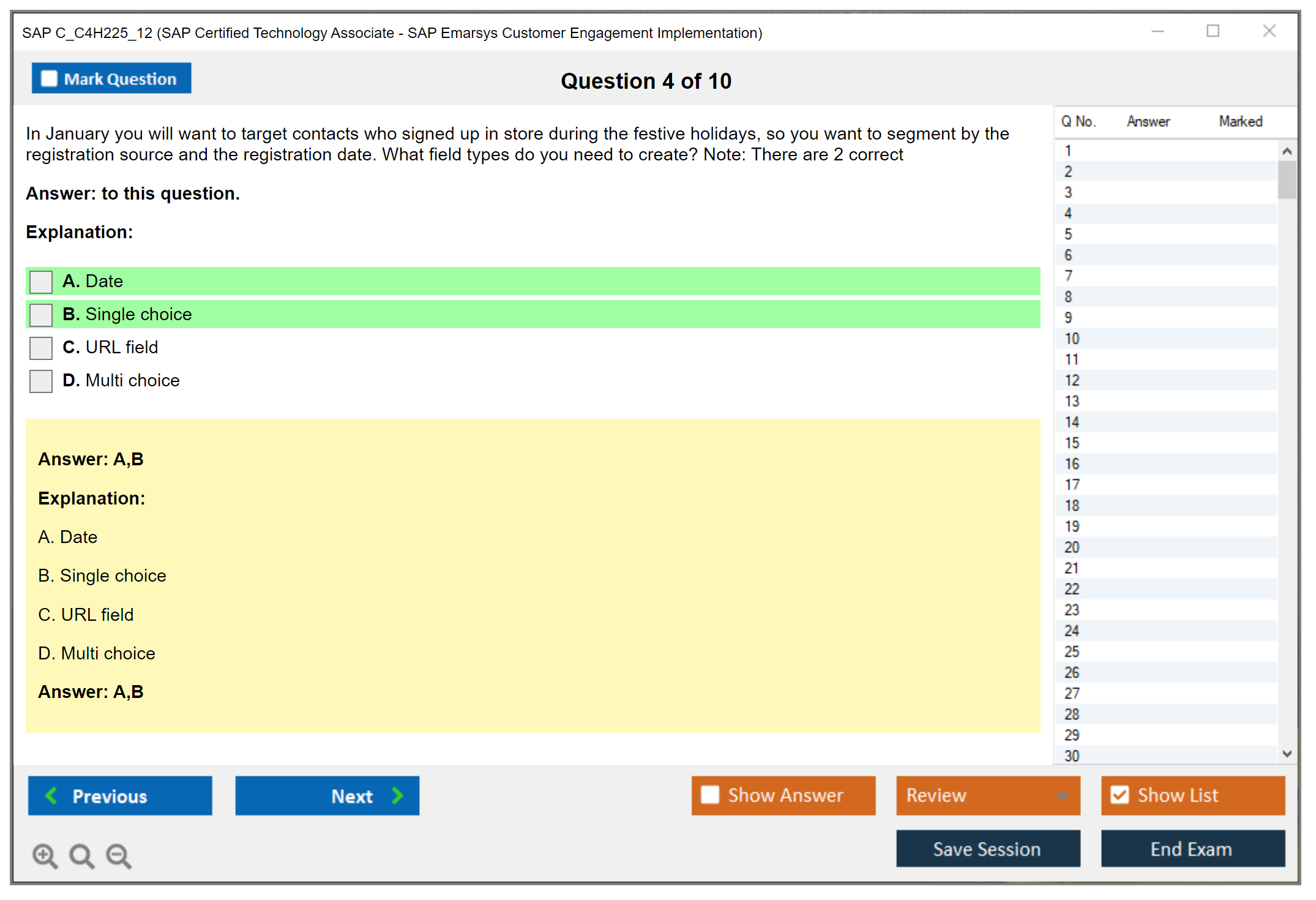Maximize the exam window
The width and height of the screenshot is (1316, 900).
click(1213, 31)
